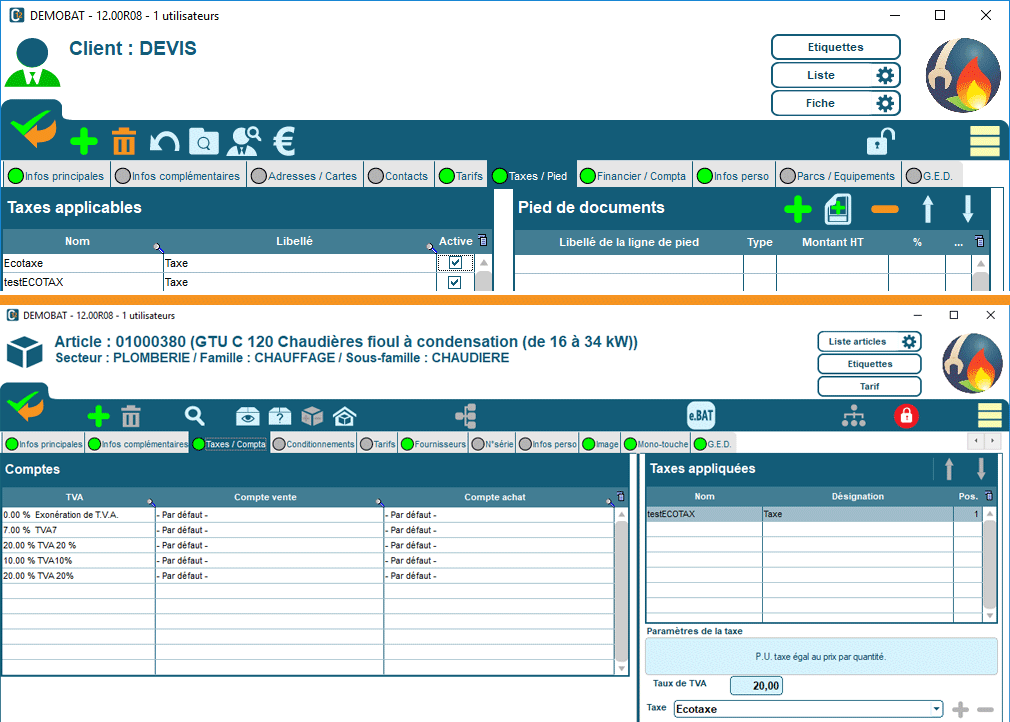Click the Tarif button in Article window
Viewport: 1010px width, 722px height.
(868, 386)
